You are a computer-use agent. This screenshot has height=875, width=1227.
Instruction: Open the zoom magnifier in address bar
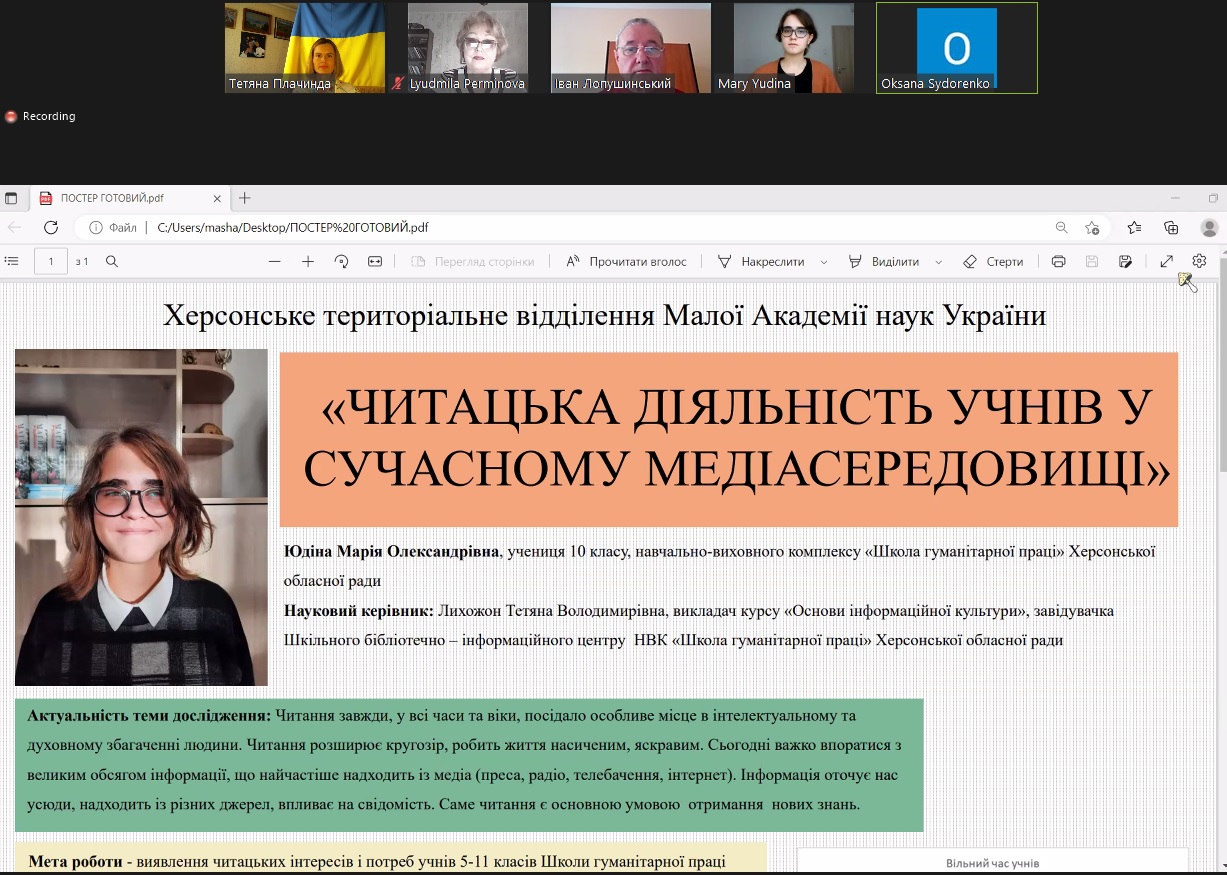[x=1062, y=228]
